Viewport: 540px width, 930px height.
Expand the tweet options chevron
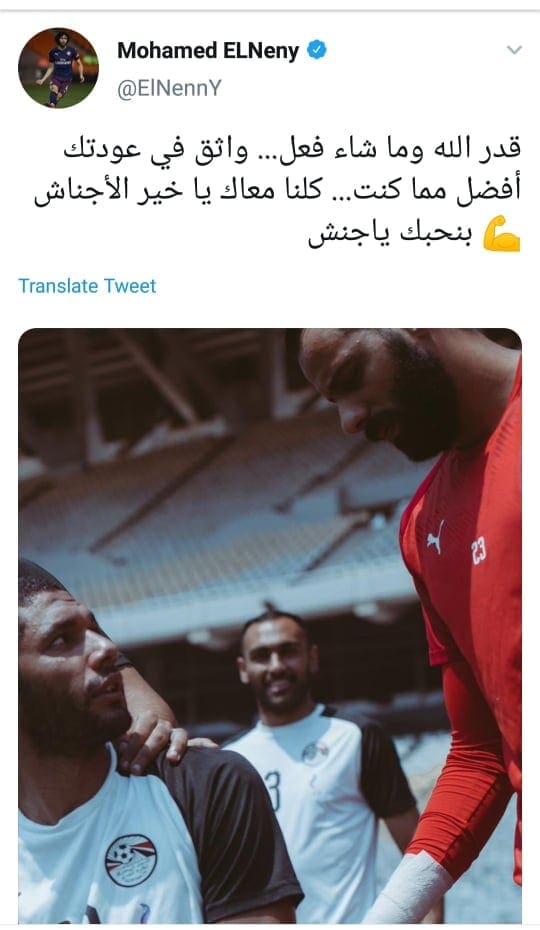pyautogui.click(x=514, y=50)
